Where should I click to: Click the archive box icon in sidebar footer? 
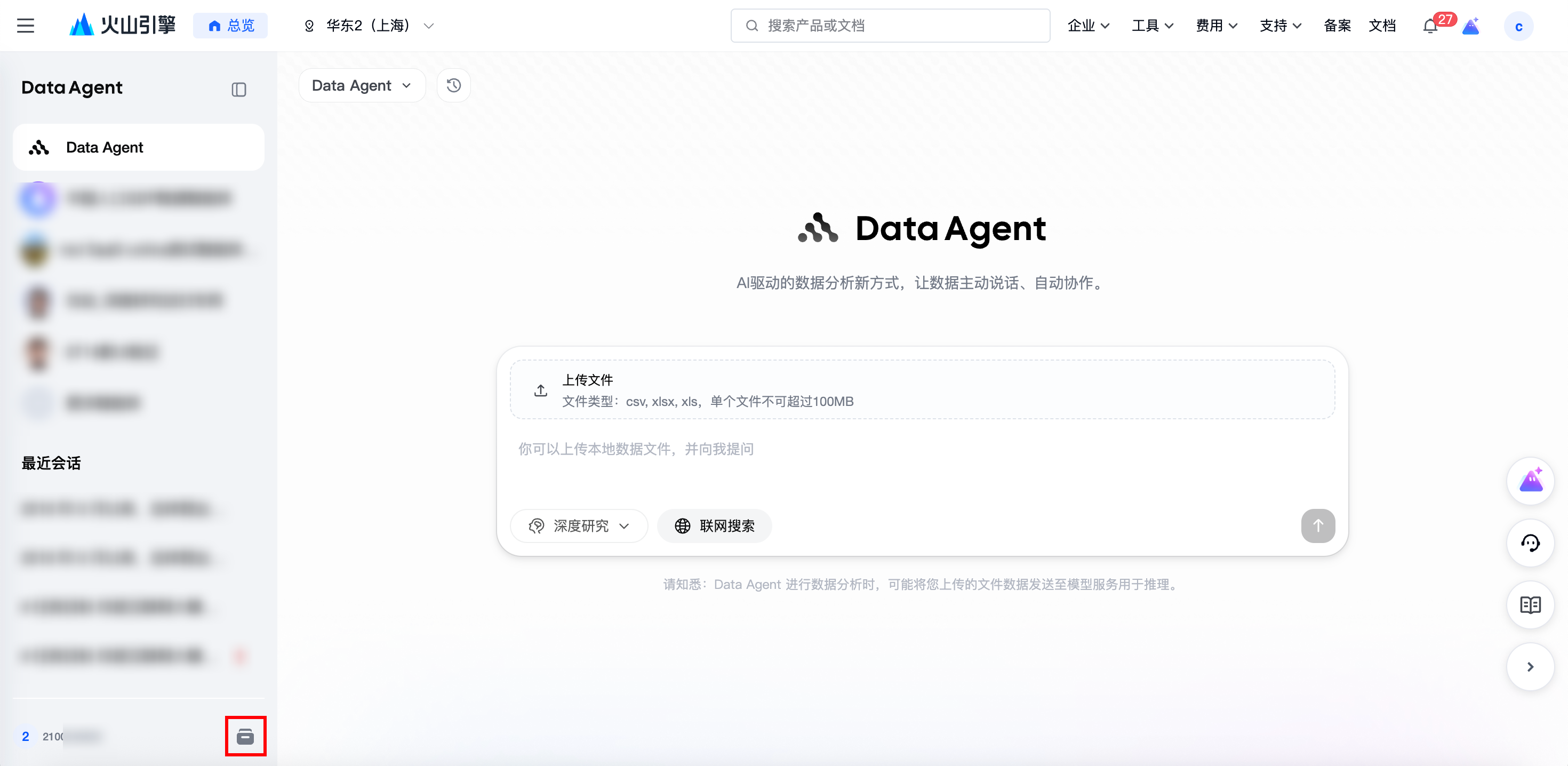point(245,736)
